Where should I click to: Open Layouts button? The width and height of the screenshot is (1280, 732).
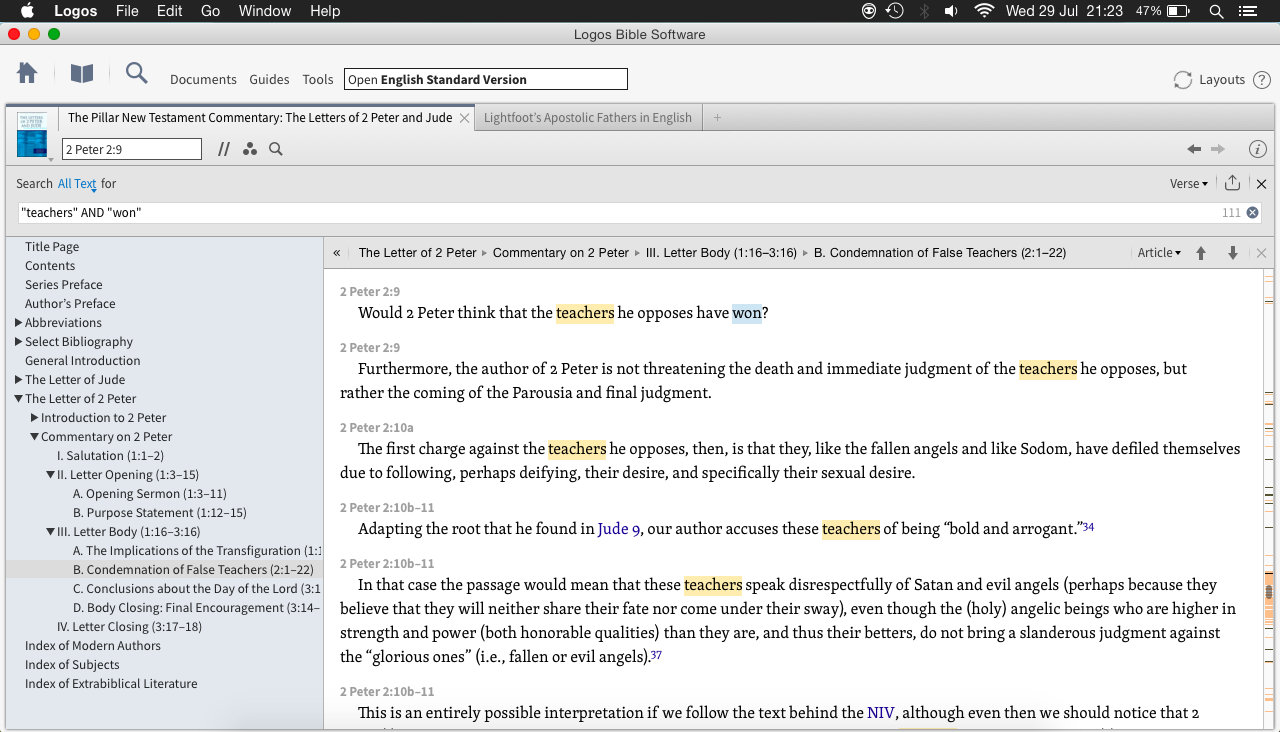pyautogui.click(x=1209, y=80)
